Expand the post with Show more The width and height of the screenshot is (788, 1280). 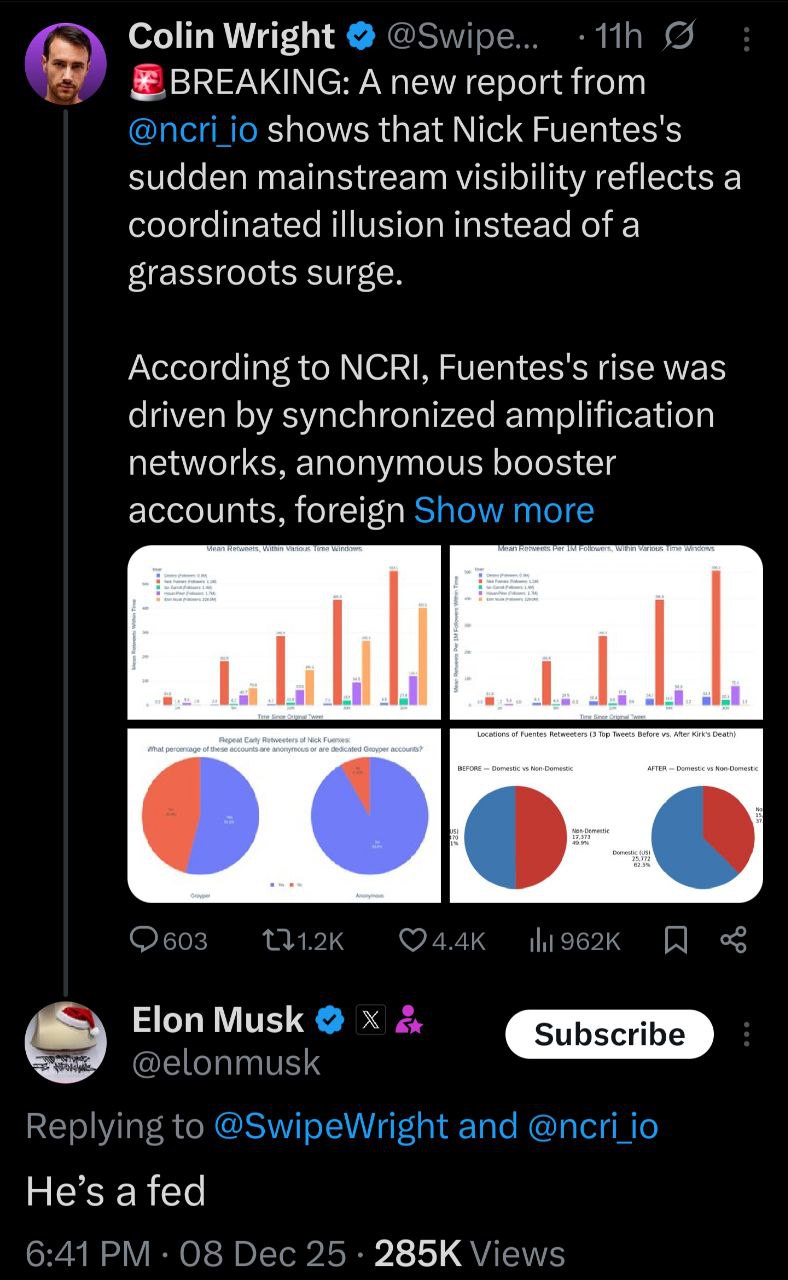pyautogui.click(x=504, y=510)
